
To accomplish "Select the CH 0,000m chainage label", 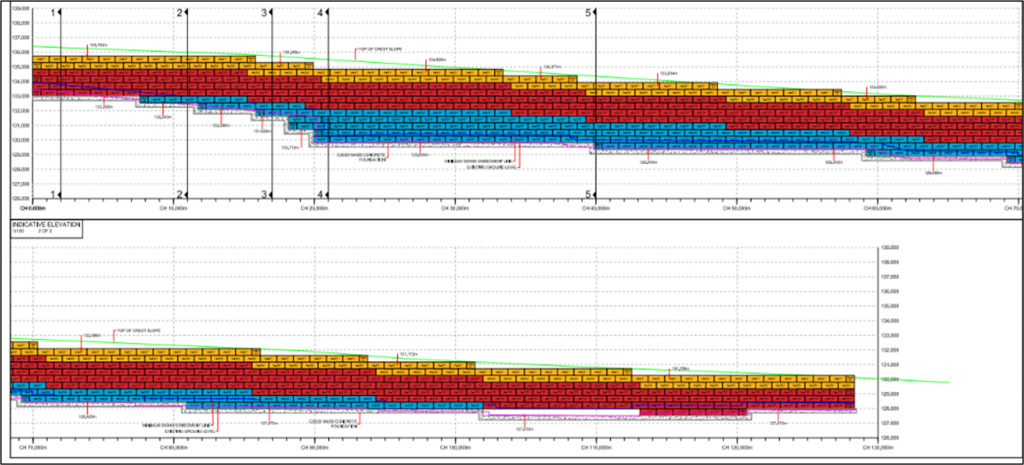I will tap(35, 209).
